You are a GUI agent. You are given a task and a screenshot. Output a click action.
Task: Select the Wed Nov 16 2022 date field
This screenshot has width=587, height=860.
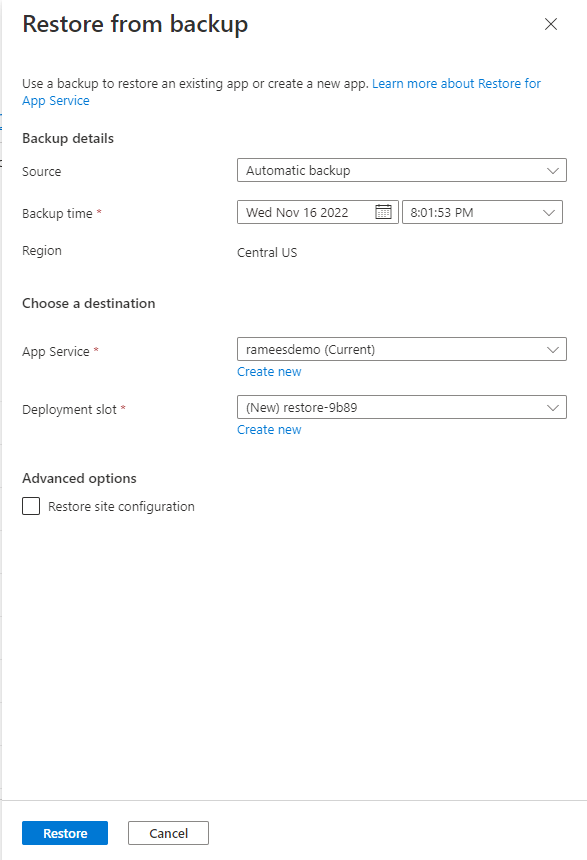pos(318,212)
